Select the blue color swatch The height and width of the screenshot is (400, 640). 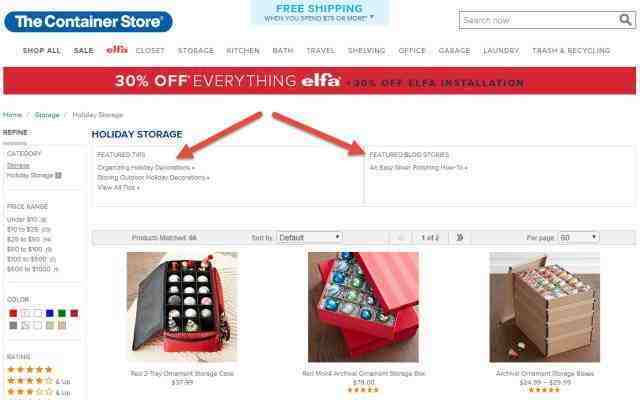tap(50, 313)
